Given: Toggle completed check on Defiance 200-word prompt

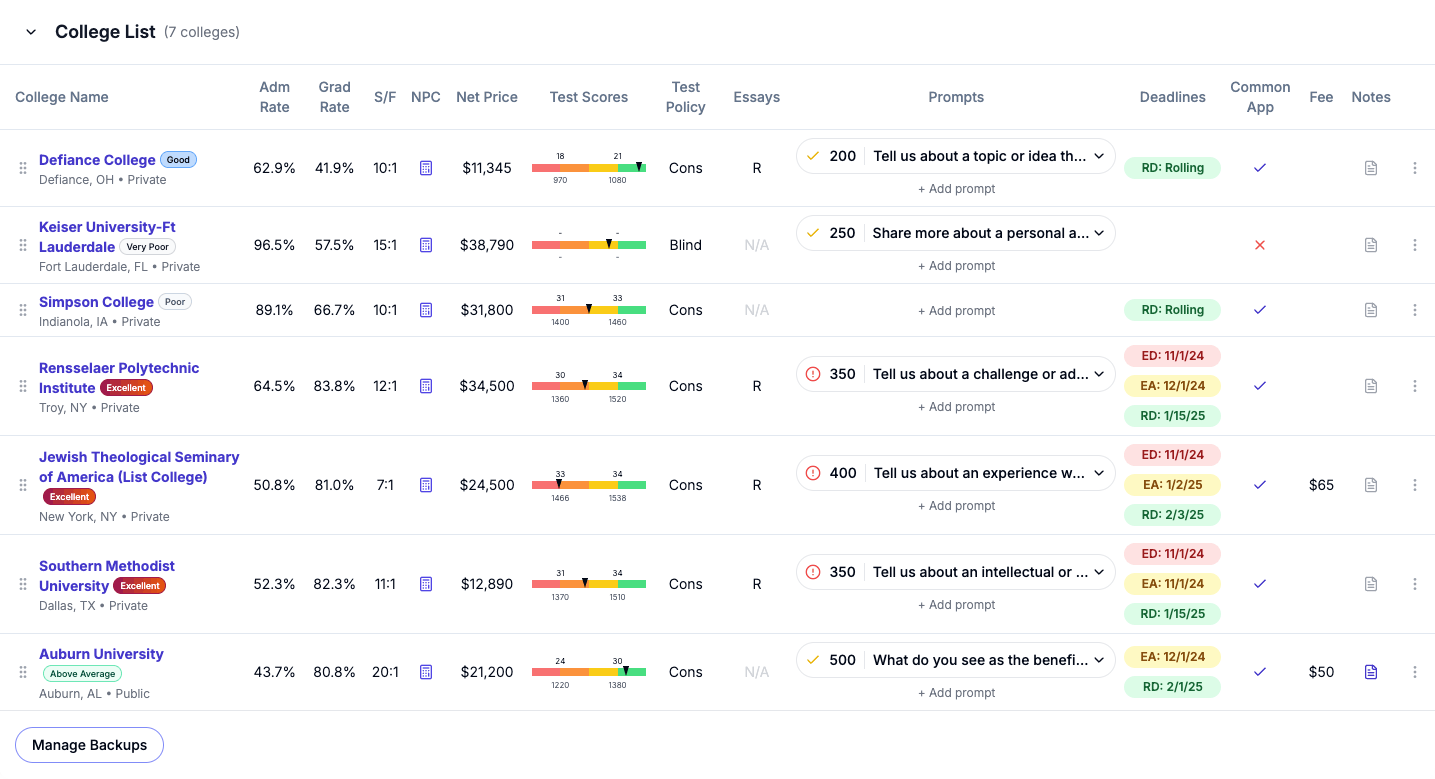Looking at the screenshot, I should click(813, 156).
